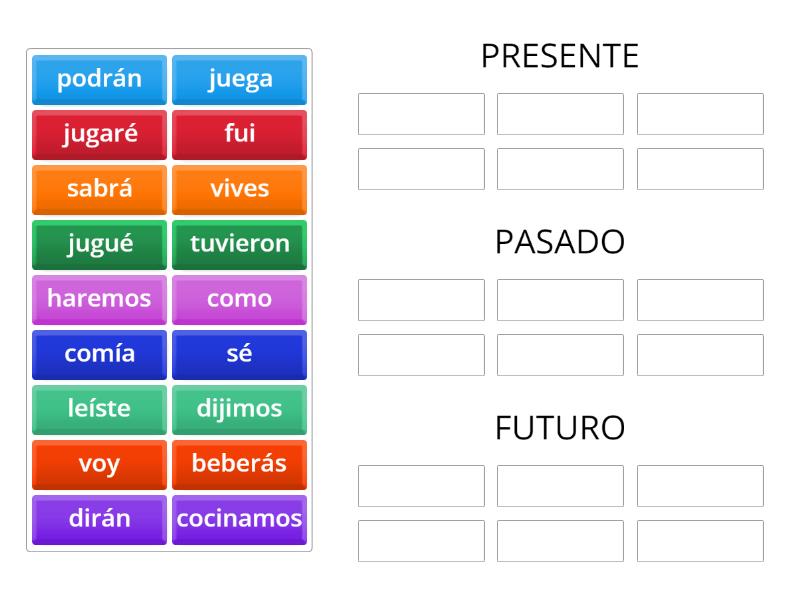Choose the "tuvieron" word tile
This screenshot has width=800, height=600.
coord(239,244)
